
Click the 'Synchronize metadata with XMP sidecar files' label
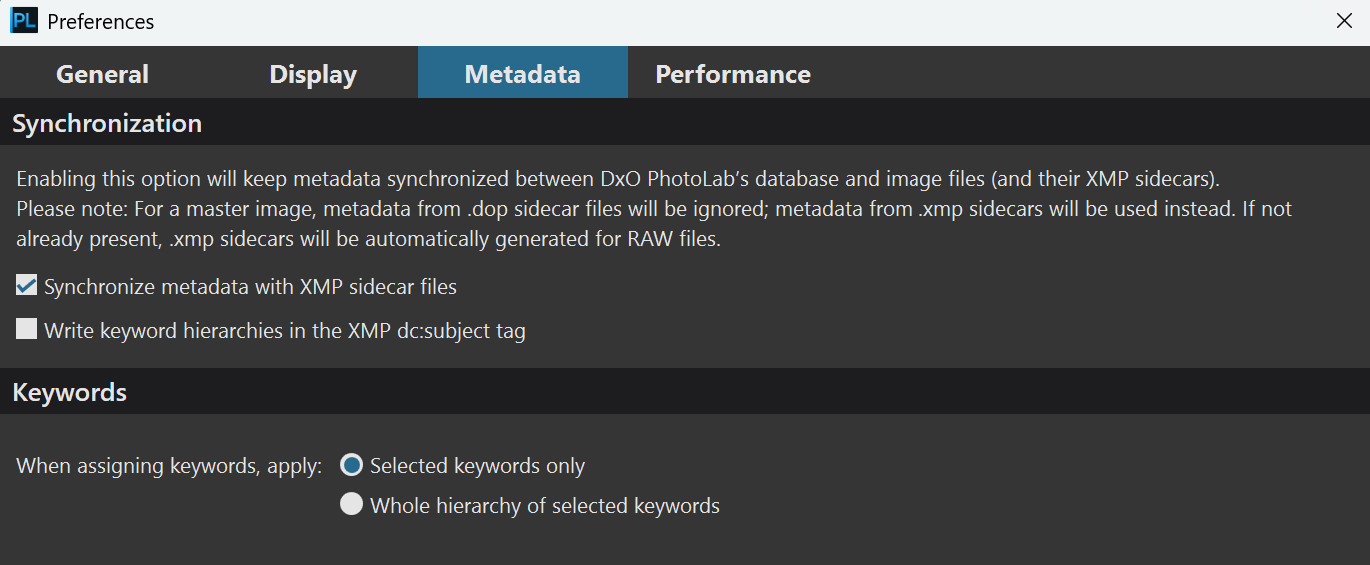click(x=250, y=287)
